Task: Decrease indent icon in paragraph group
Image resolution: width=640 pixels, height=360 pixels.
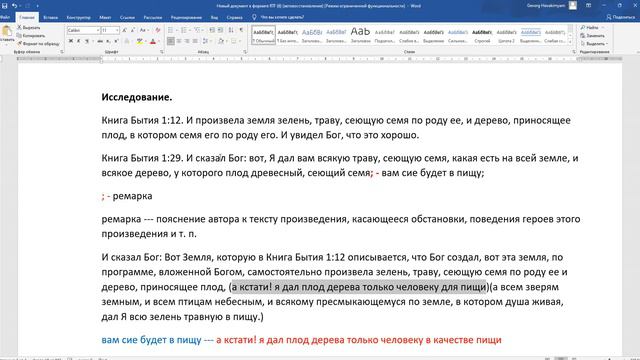Action: (x=212, y=30)
